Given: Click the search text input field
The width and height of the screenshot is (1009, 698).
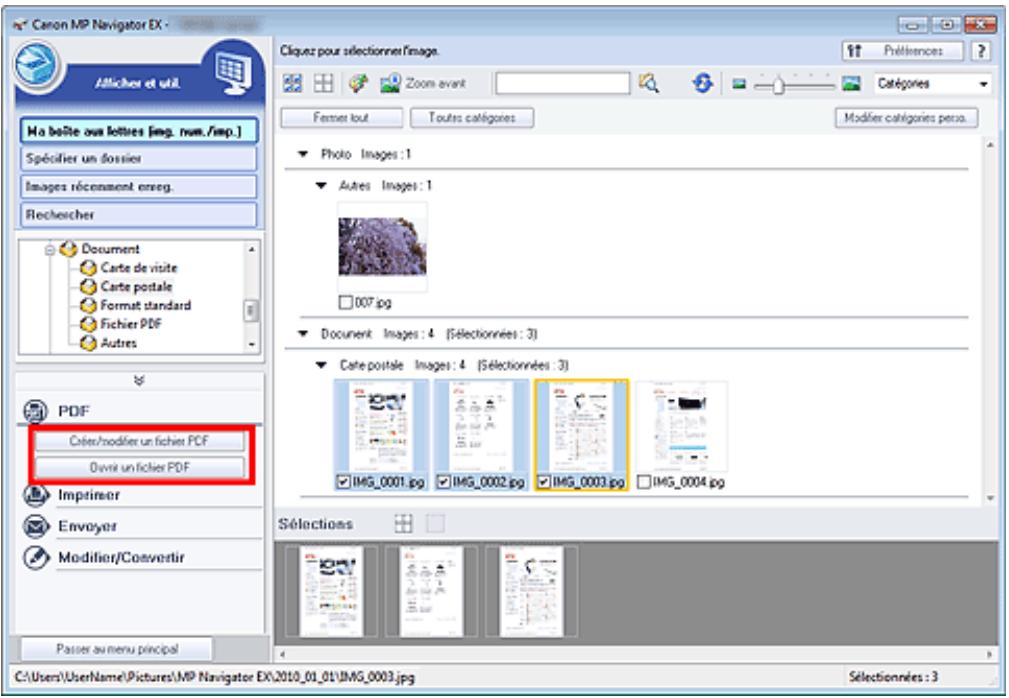Looking at the screenshot, I should (562, 84).
